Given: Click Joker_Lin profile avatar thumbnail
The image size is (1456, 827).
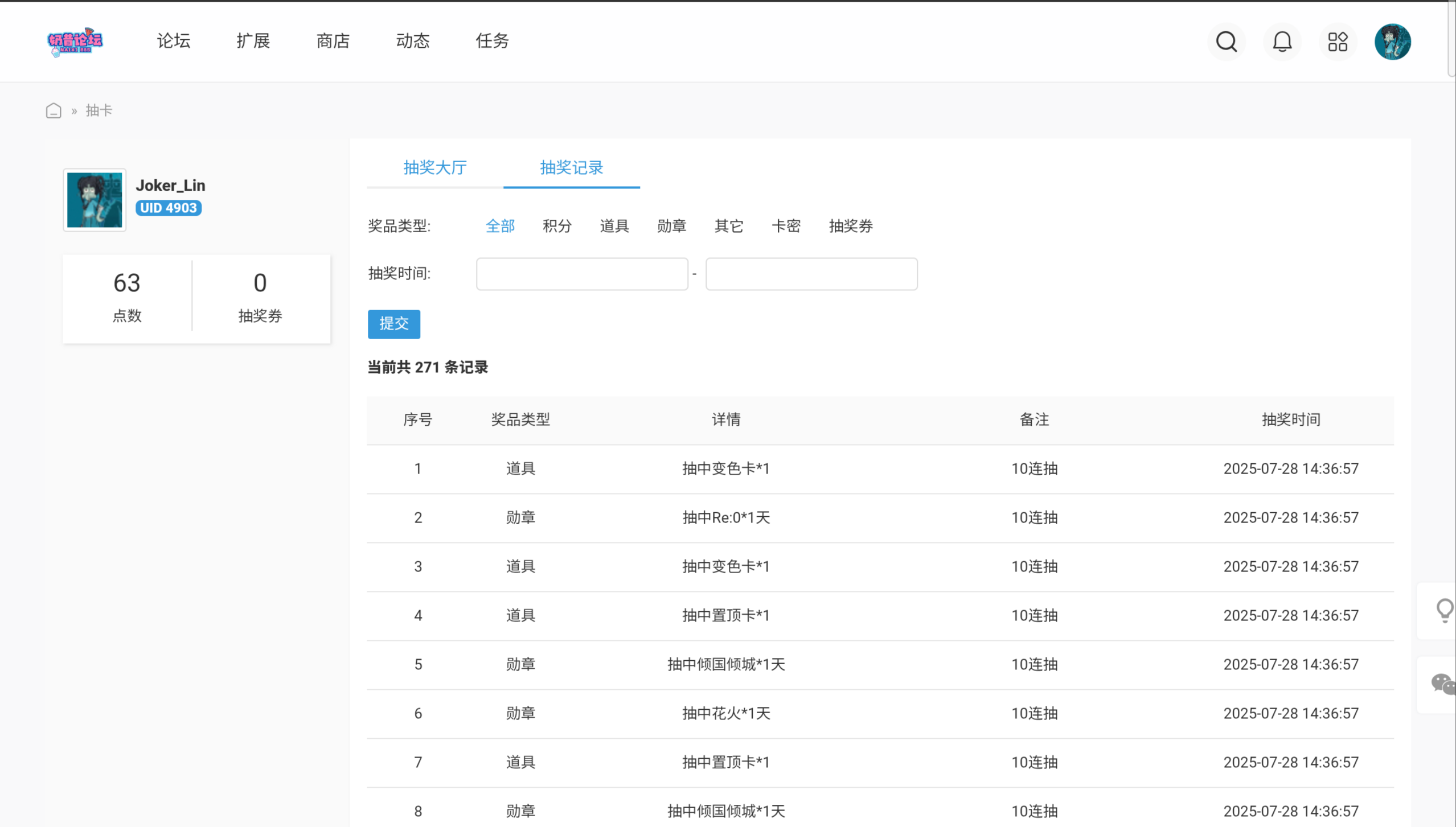Looking at the screenshot, I should pyautogui.click(x=95, y=200).
